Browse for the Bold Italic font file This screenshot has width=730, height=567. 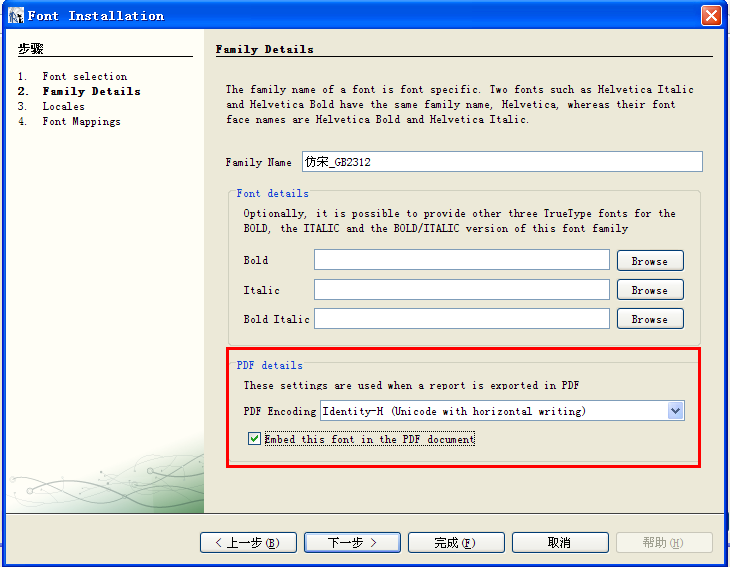(x=650, y=319)
